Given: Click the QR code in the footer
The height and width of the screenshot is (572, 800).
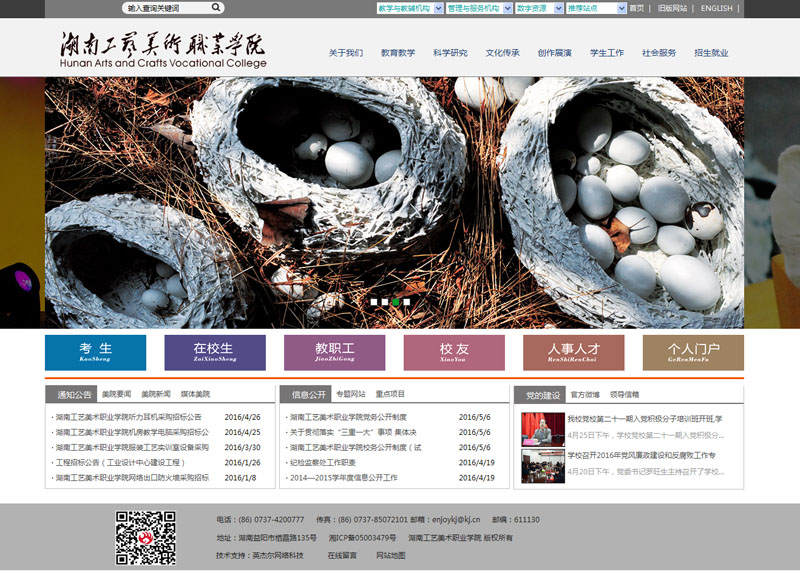Looking at the screenshot, I should pos(146,538).
